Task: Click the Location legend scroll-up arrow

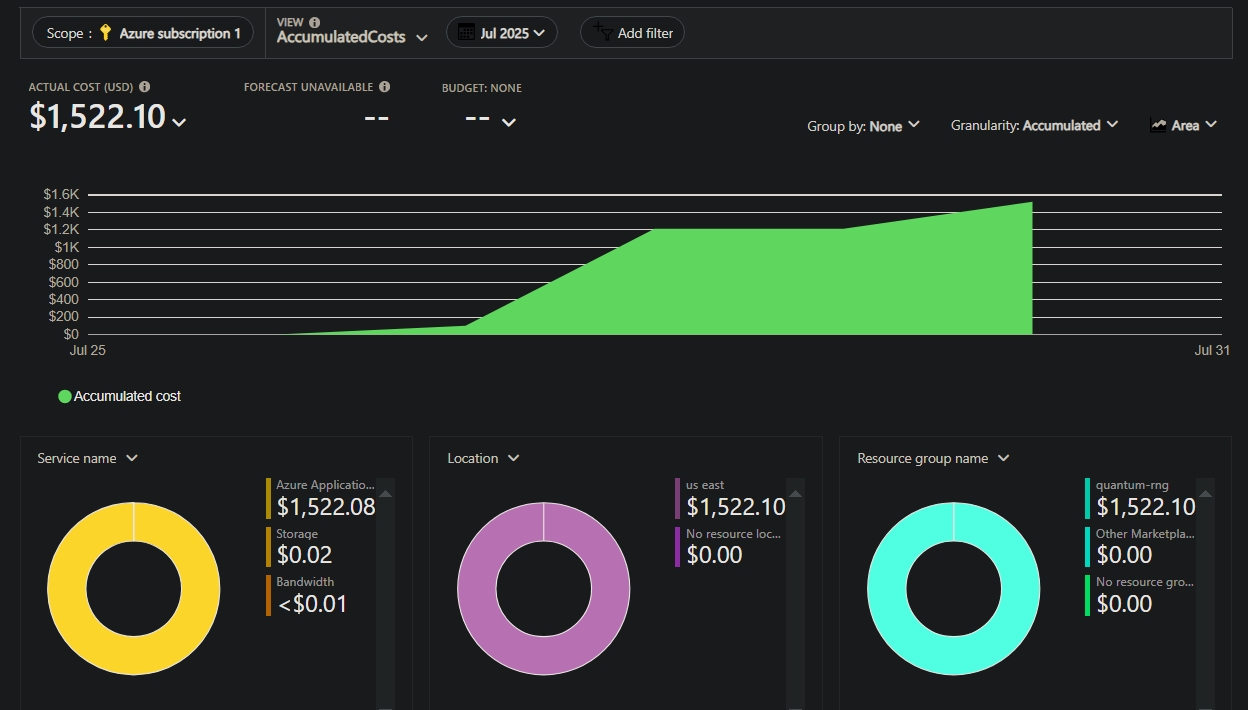Action: pos(796,493)
